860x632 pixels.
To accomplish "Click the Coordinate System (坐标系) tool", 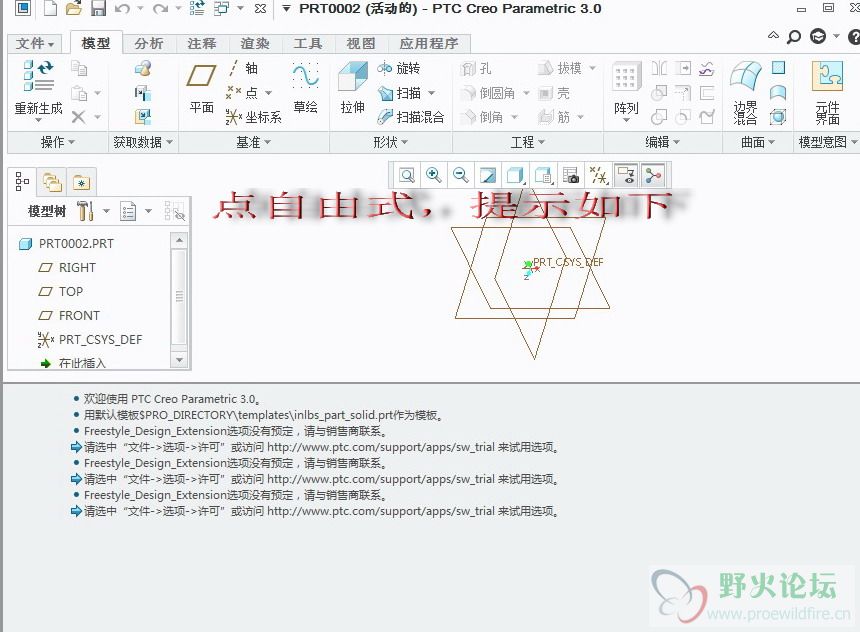I will click(253, 117).
